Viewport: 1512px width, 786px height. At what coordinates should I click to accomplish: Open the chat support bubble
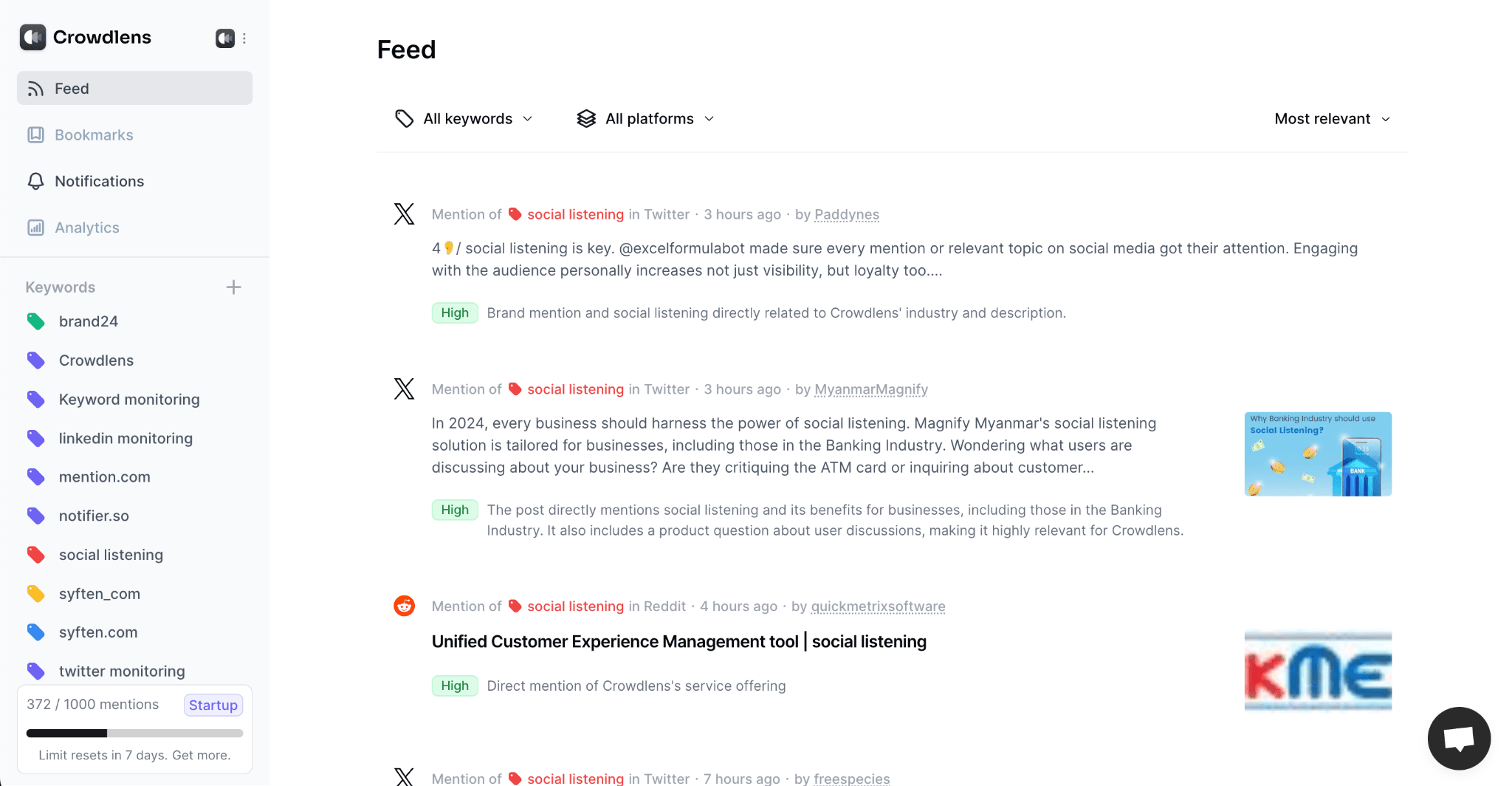click(x=1458, y=738)
